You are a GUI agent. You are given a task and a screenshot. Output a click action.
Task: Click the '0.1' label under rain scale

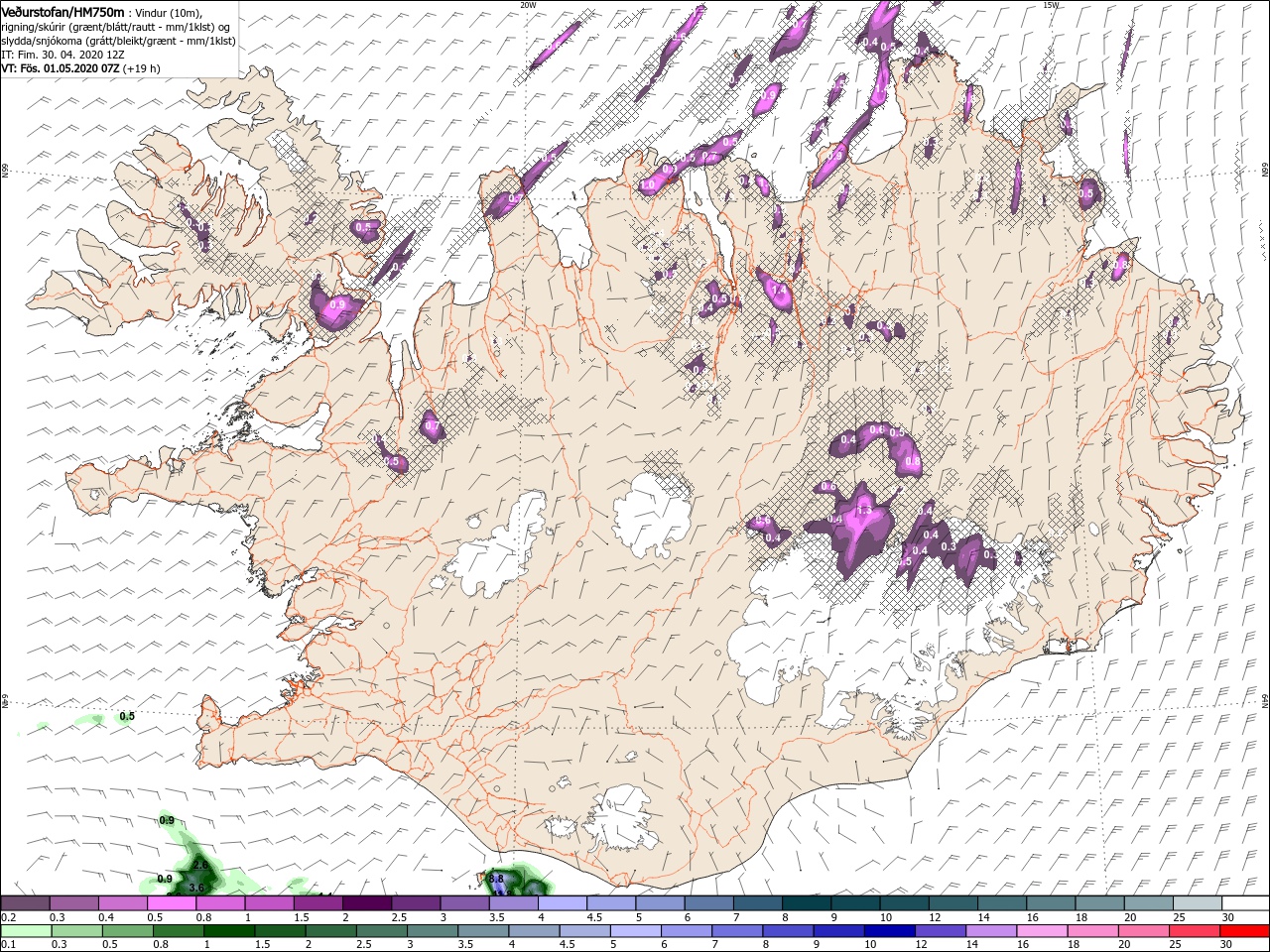click(x=8, y=944)
